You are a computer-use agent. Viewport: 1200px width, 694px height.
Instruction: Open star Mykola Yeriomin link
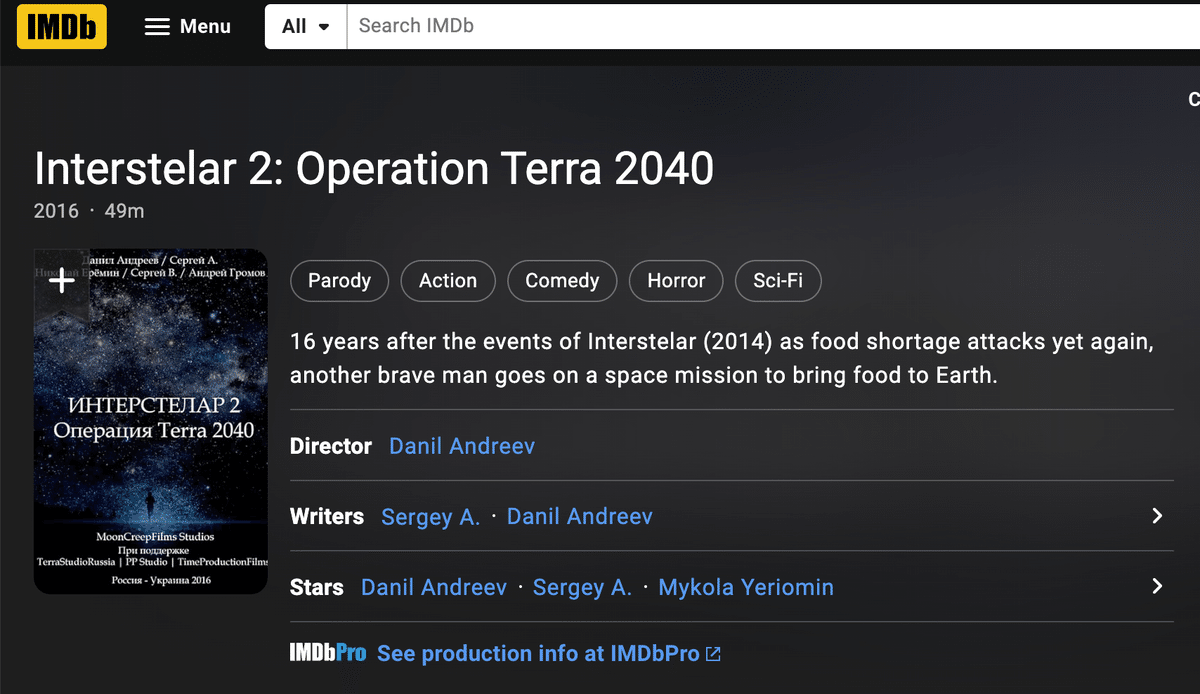point(746,588)
